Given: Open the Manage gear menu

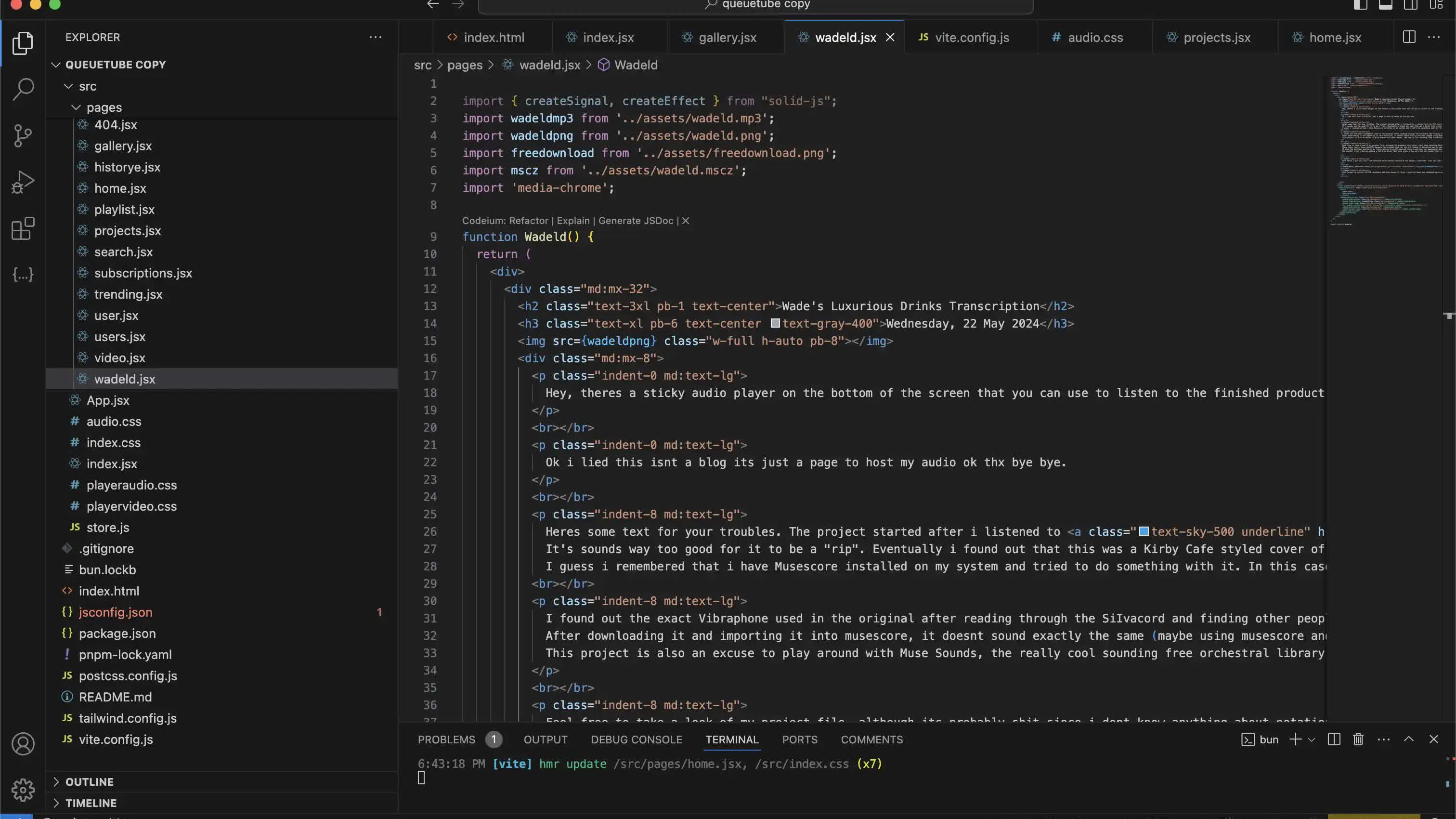Looking at the screenshot, I should [x=23, y=790].
